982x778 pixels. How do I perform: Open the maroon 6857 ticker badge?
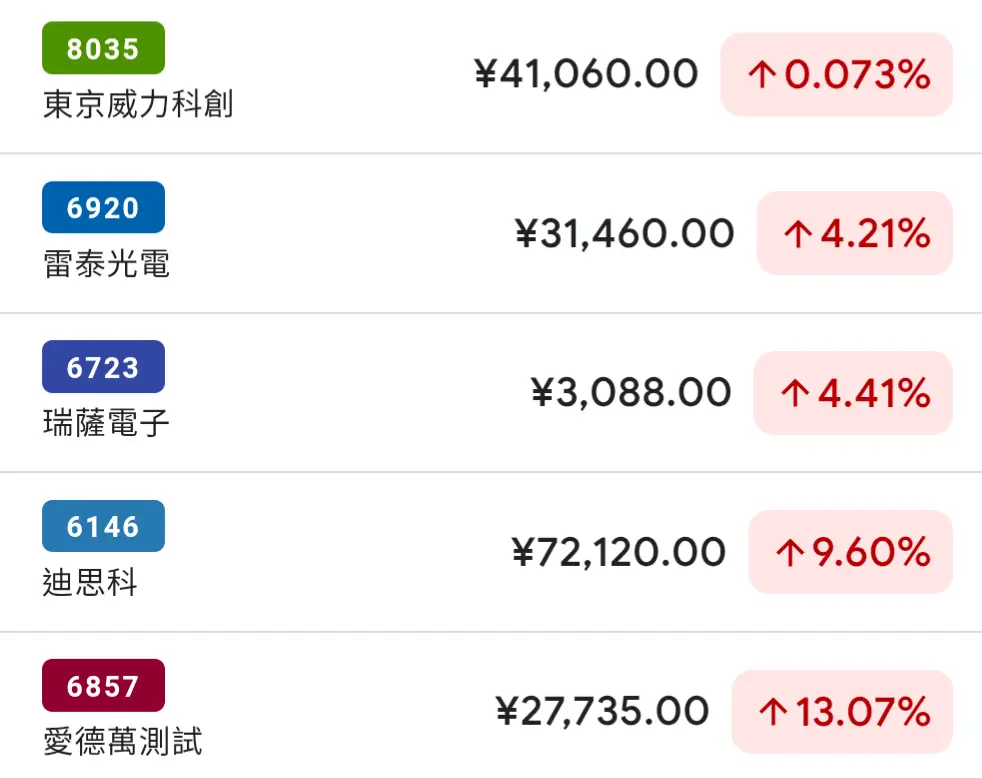103,685
